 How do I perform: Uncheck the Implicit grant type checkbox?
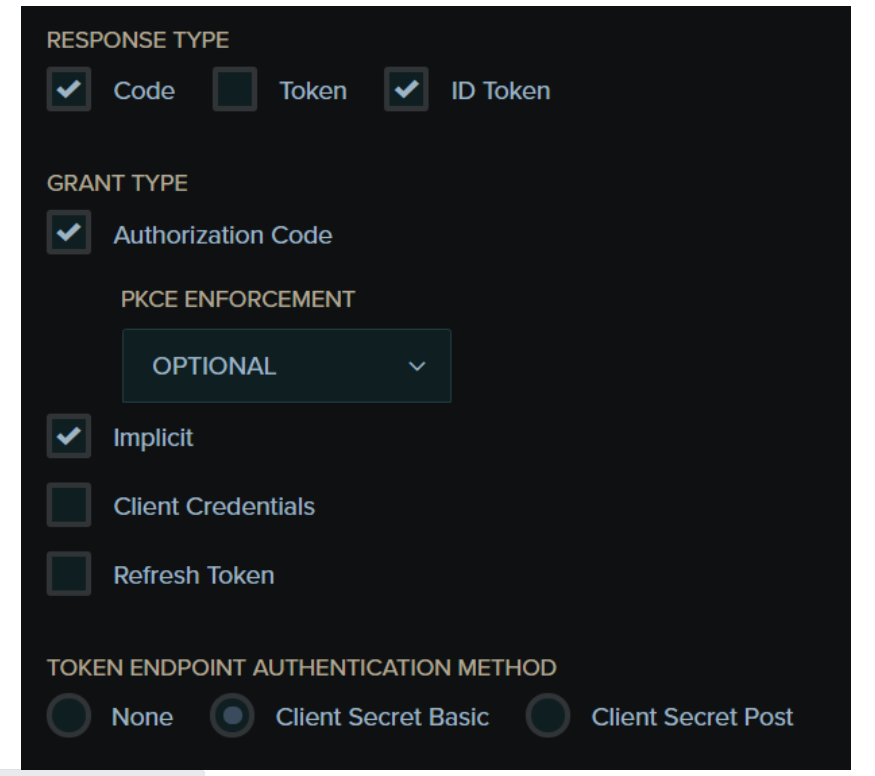(68, 438)
